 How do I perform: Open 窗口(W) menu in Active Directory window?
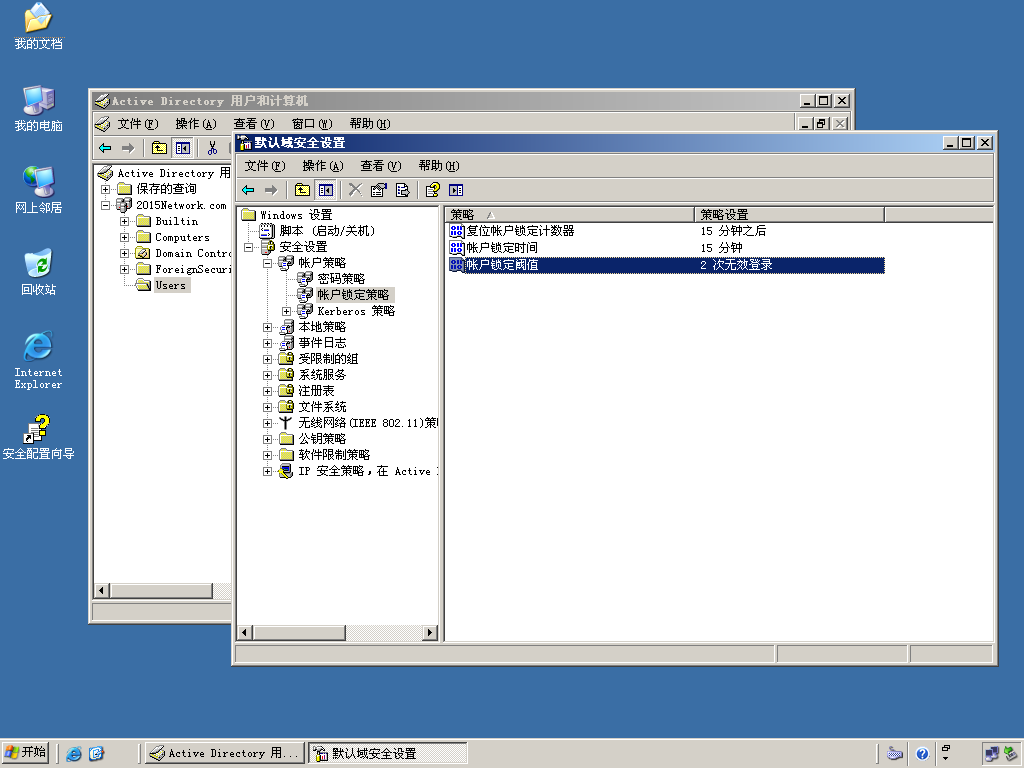pyautogui.click(x=312, y=124)
